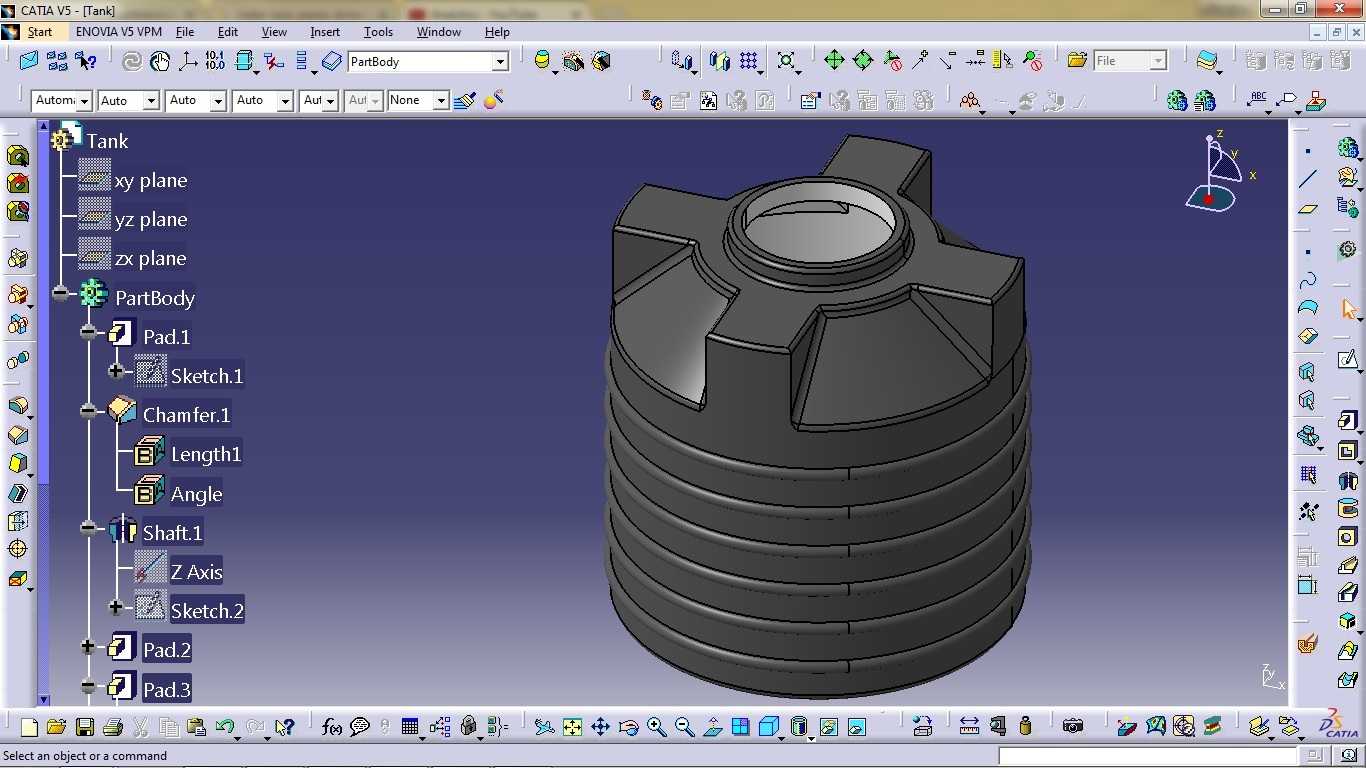The height and width of the screenshot is (768, 1366).
Task: Click the Line tool in right toolbar
Action: click(1308, 179)
